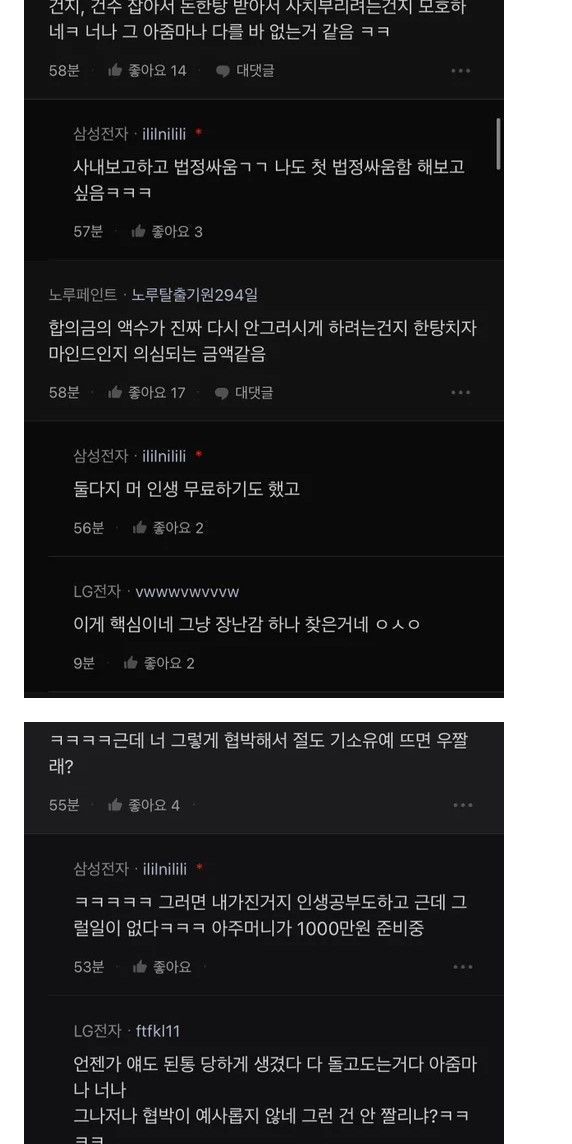This screenshot has width=572, height=1144.
Task: Open the options dots on the 53분 reply
Action: click(463, 967)
